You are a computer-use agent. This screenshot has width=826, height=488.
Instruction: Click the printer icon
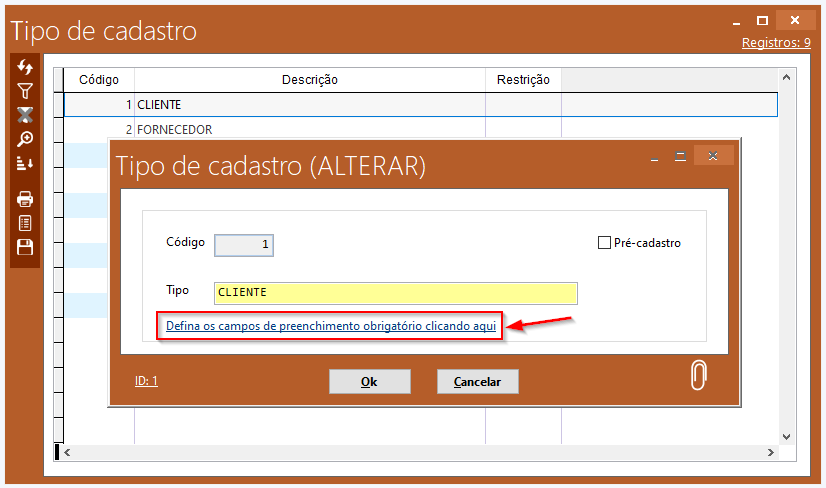(25, 199)
